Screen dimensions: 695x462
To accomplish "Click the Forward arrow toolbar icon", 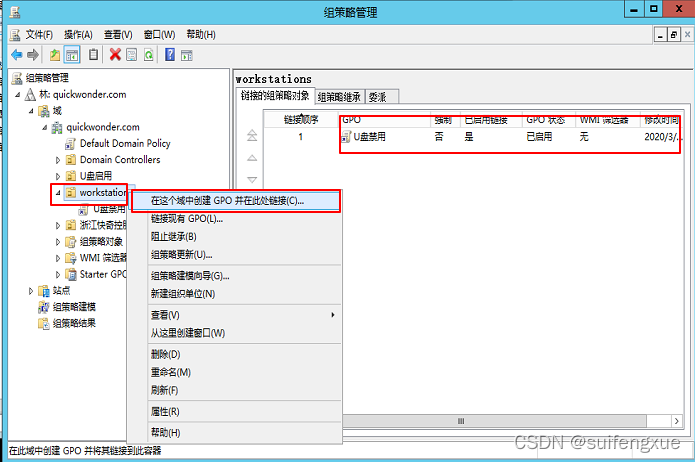I will 33,55.
